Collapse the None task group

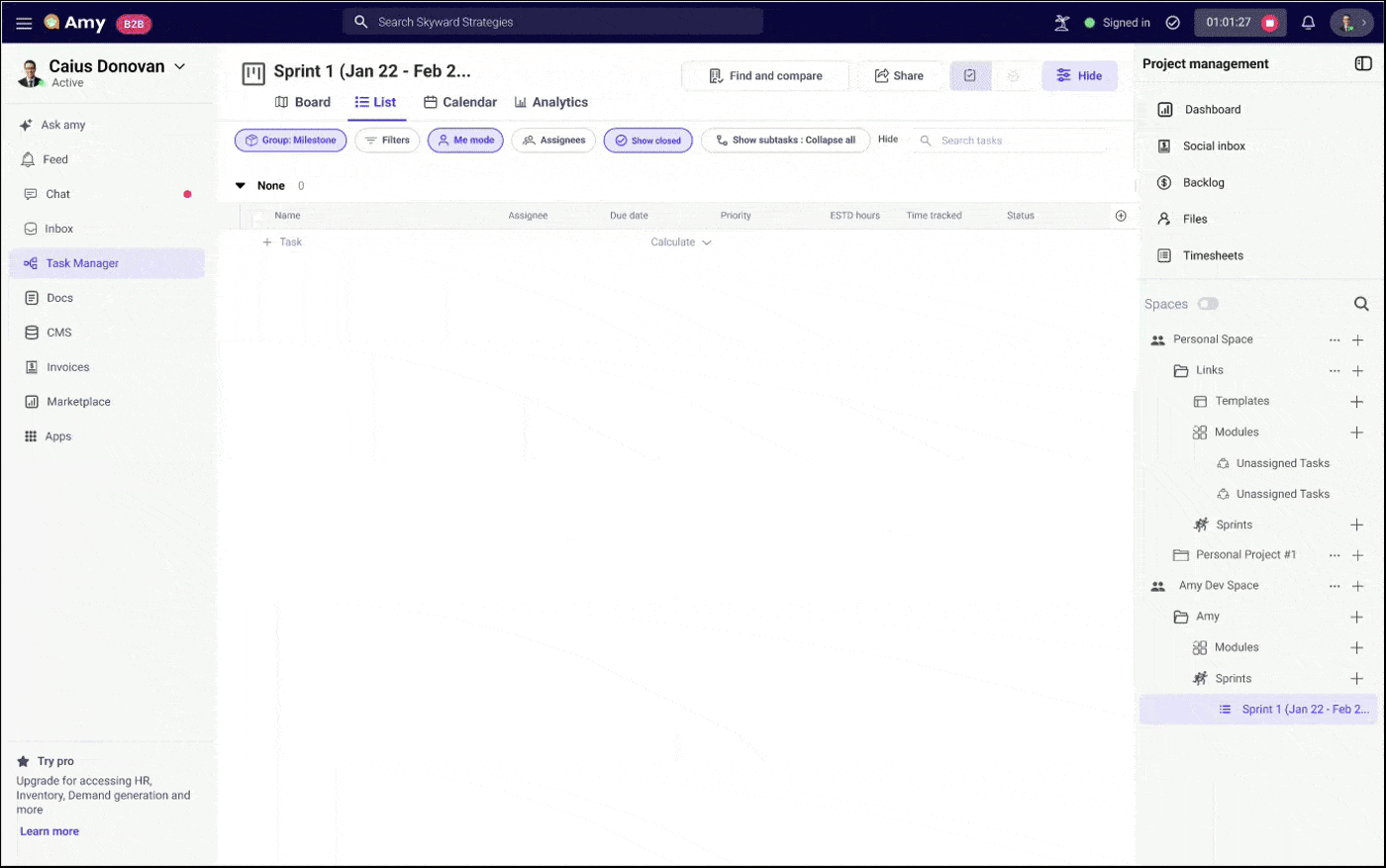(240, 185)
